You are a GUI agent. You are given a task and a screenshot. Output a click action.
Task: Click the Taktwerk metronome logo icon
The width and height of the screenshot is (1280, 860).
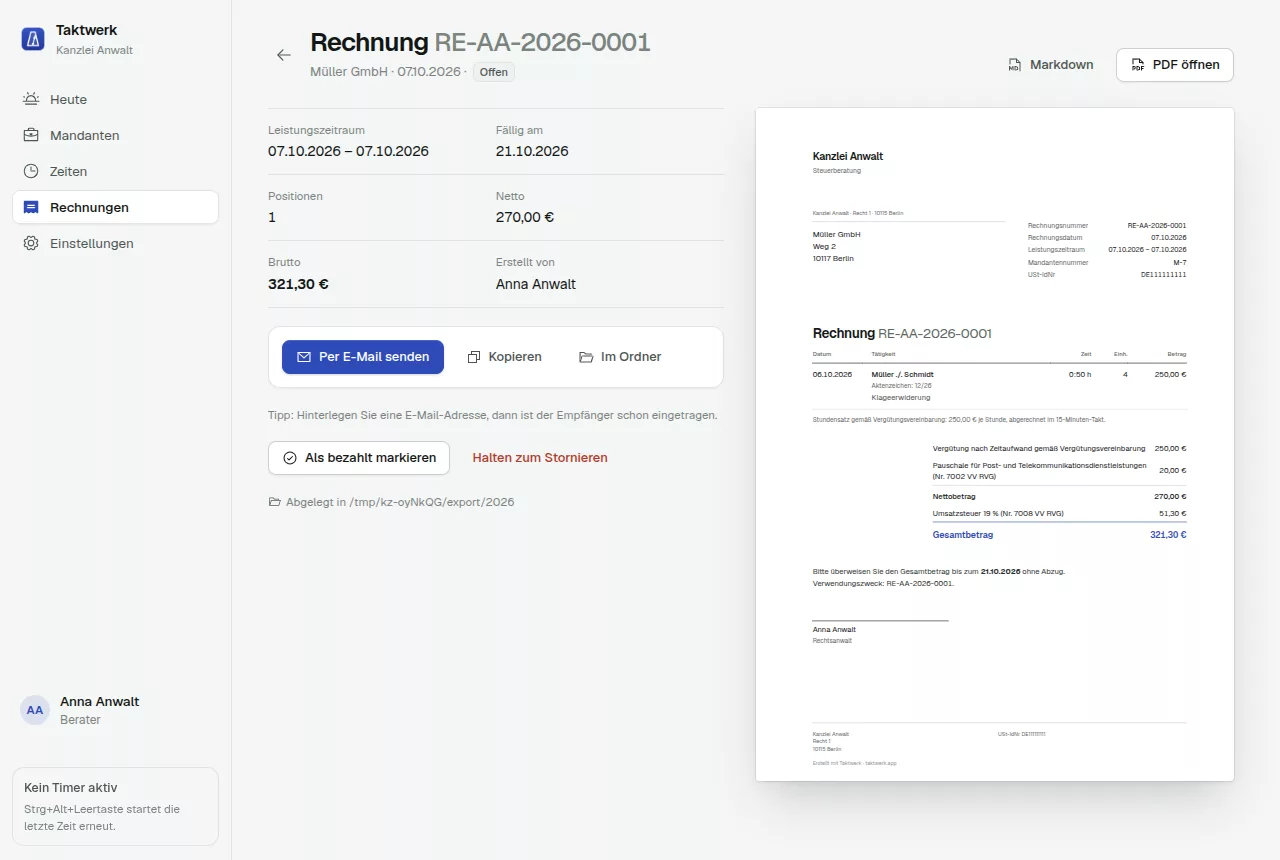(33, 39)
